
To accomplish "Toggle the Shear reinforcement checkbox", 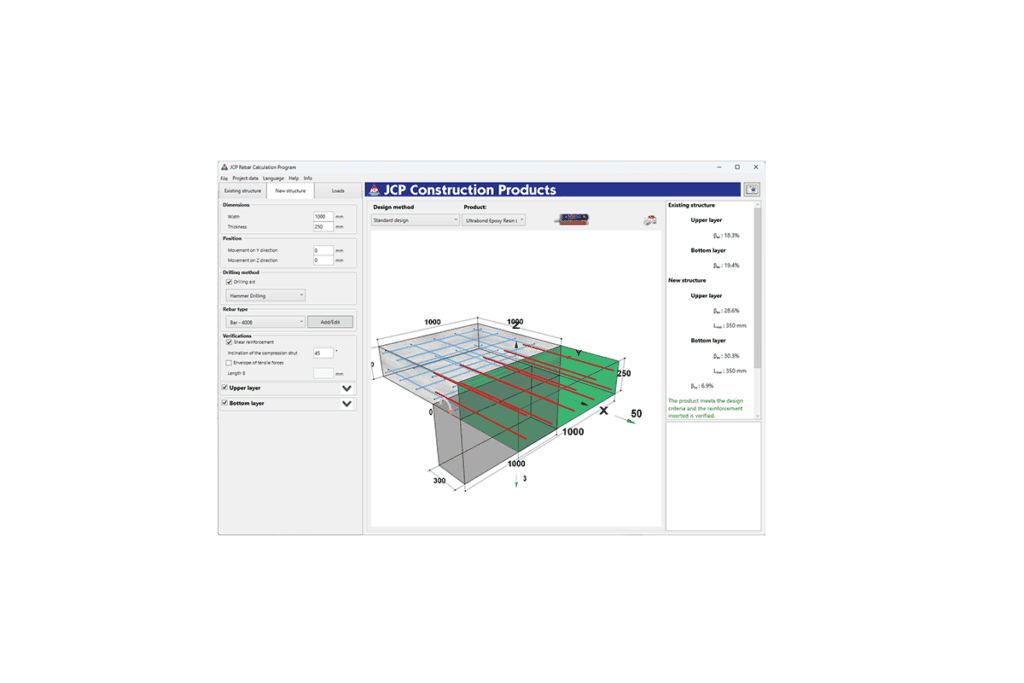I will [229, 342].
